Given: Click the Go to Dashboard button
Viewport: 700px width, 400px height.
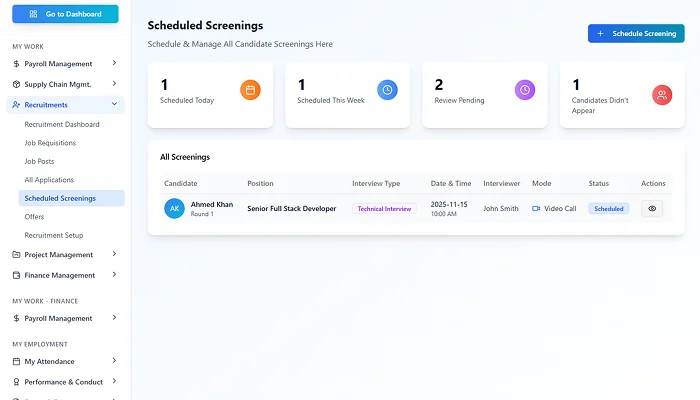Looking at the screenshot, I should click(x=65, y=14).
